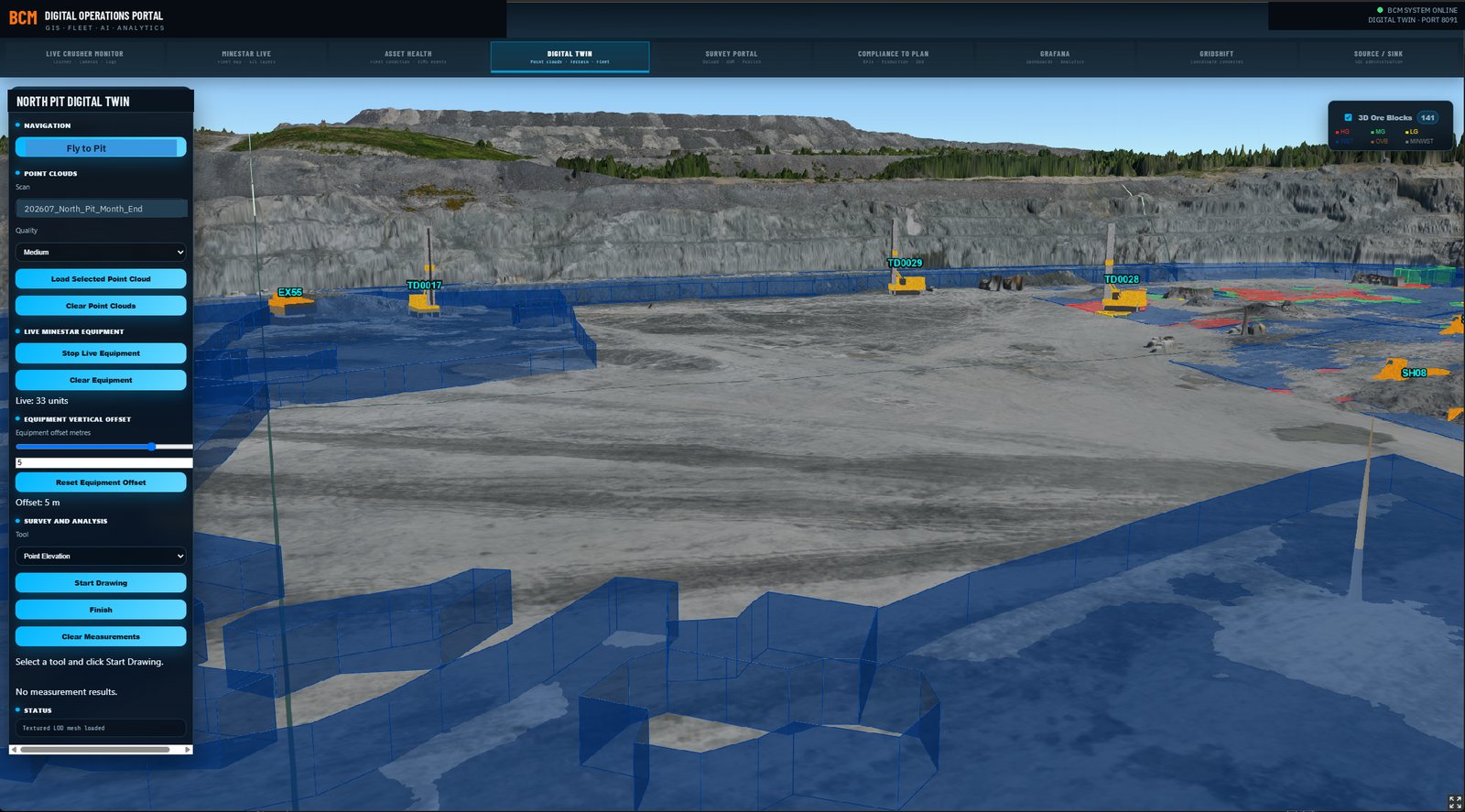Click the Start Drawing button
The width and height of the screenshot is (1465, 812).
(101, 582)
